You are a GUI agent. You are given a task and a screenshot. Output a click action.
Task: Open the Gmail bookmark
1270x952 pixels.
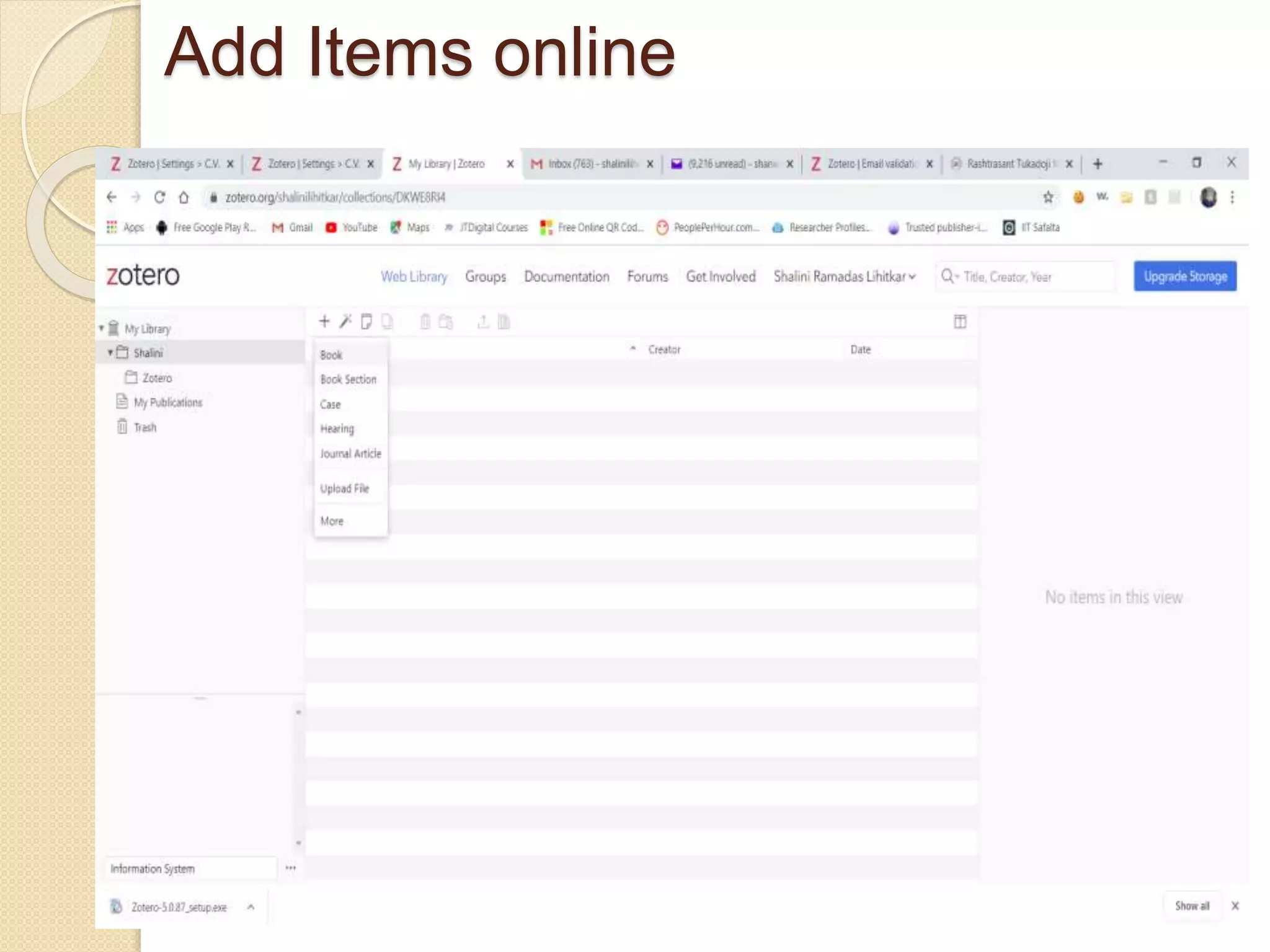click(x=292, y=227)
